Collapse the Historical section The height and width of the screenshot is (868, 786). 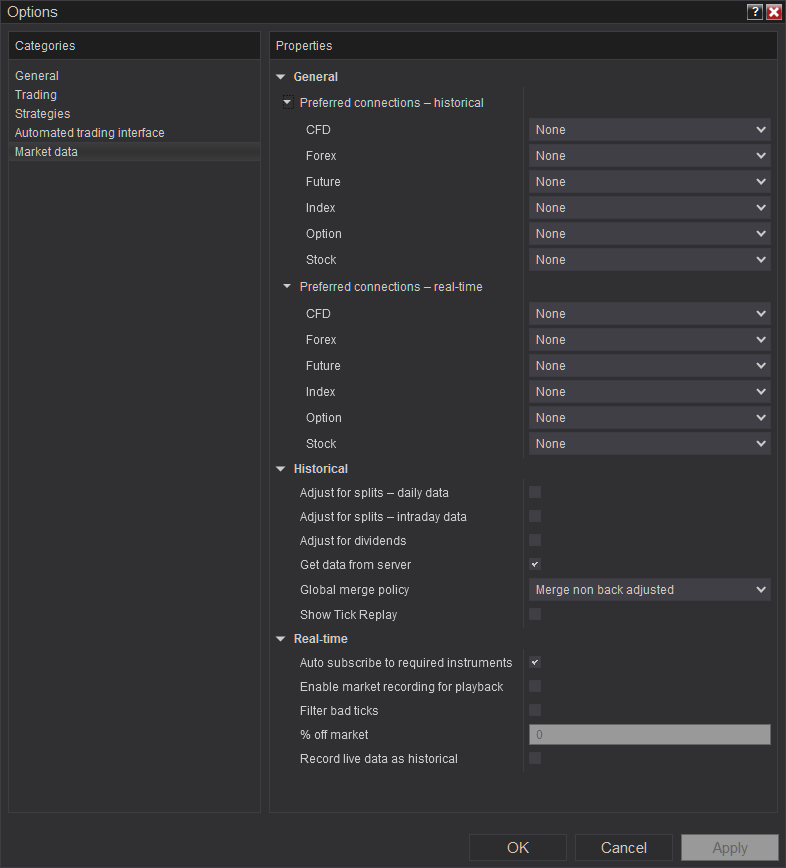[281, 469]
